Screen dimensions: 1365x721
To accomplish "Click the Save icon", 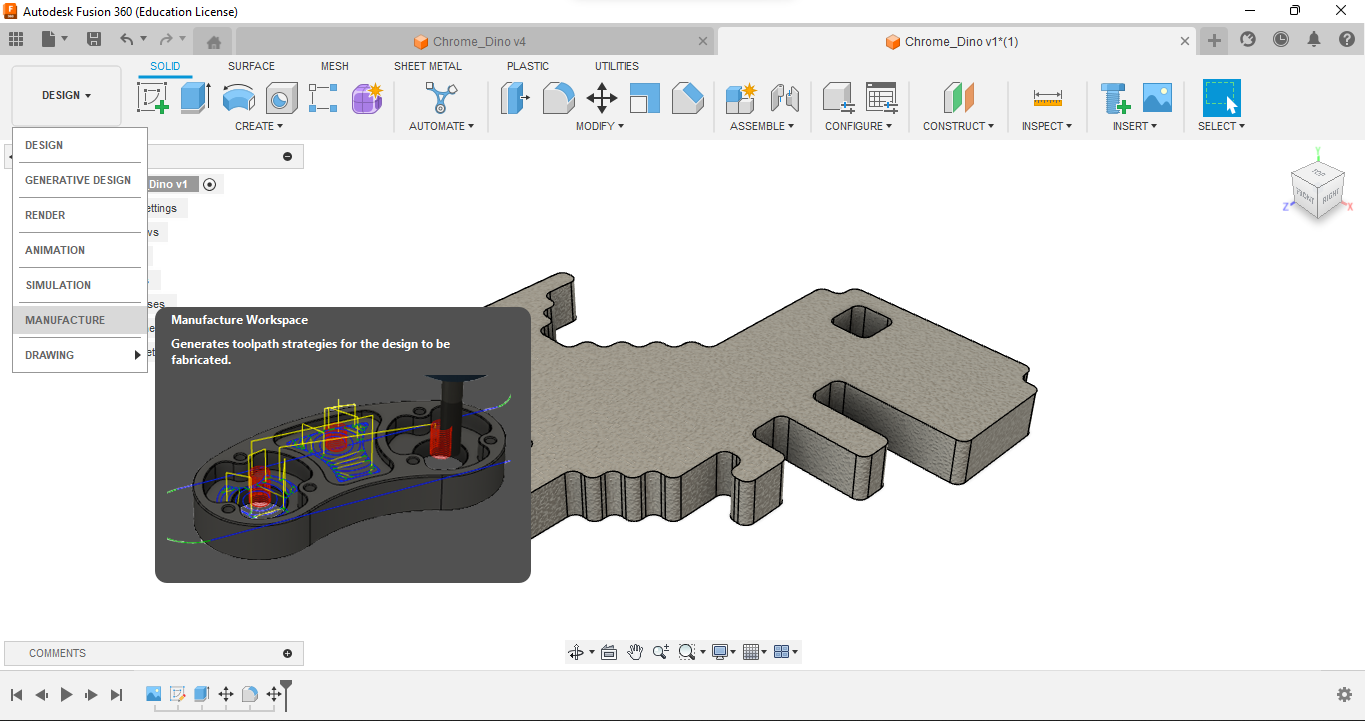I will [94, 39].
